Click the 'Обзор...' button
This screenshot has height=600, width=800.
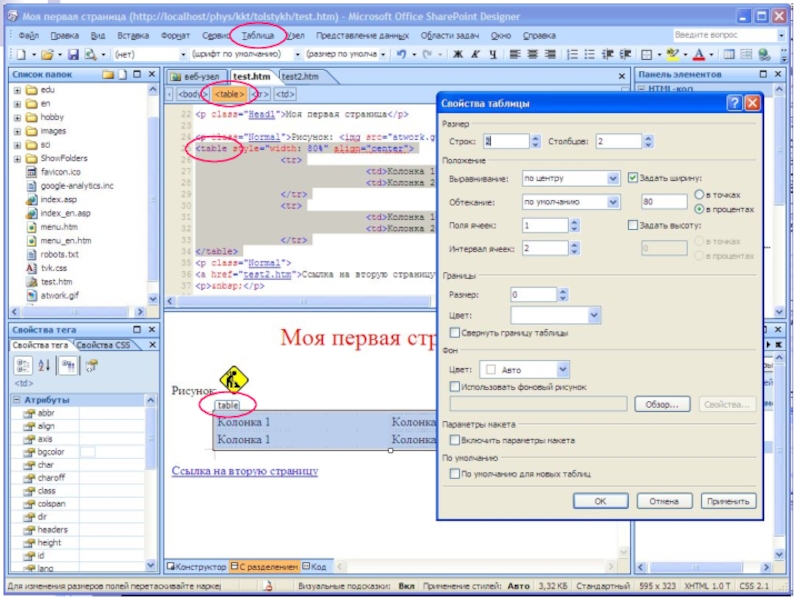[x=662, y=404]
